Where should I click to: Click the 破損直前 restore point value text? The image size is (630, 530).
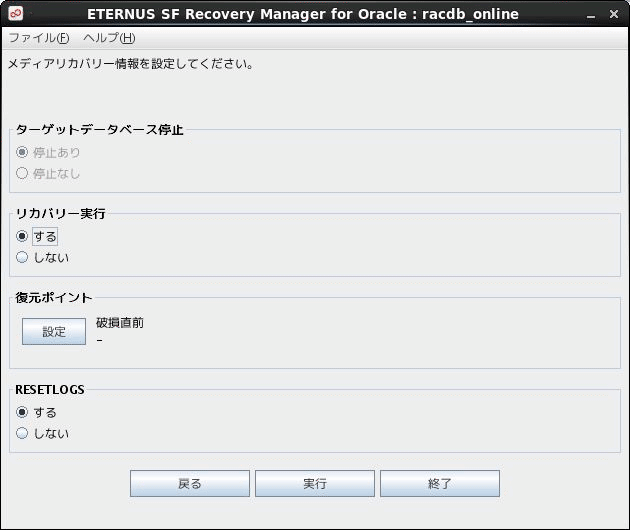tap(120, 323)
